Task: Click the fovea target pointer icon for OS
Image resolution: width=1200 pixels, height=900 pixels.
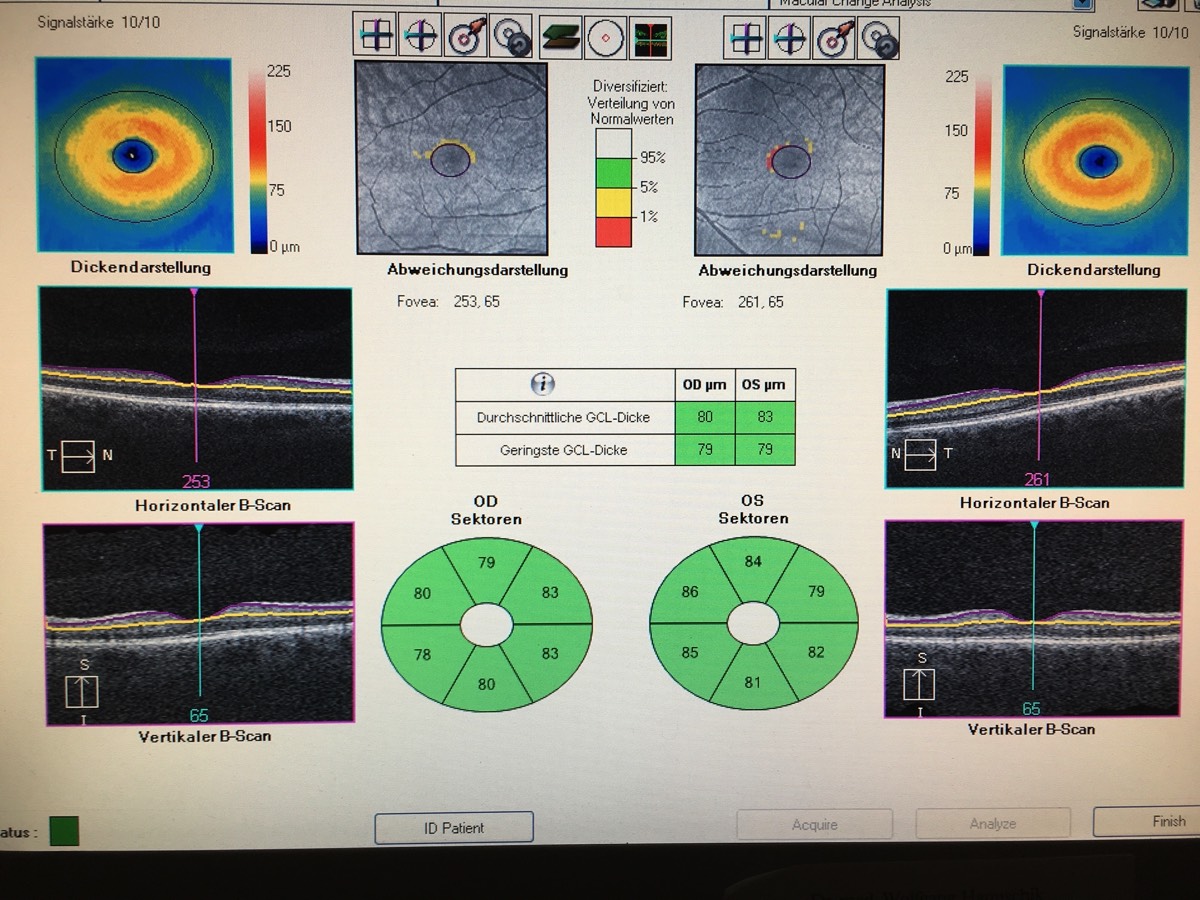Action: tap(834, 38)
